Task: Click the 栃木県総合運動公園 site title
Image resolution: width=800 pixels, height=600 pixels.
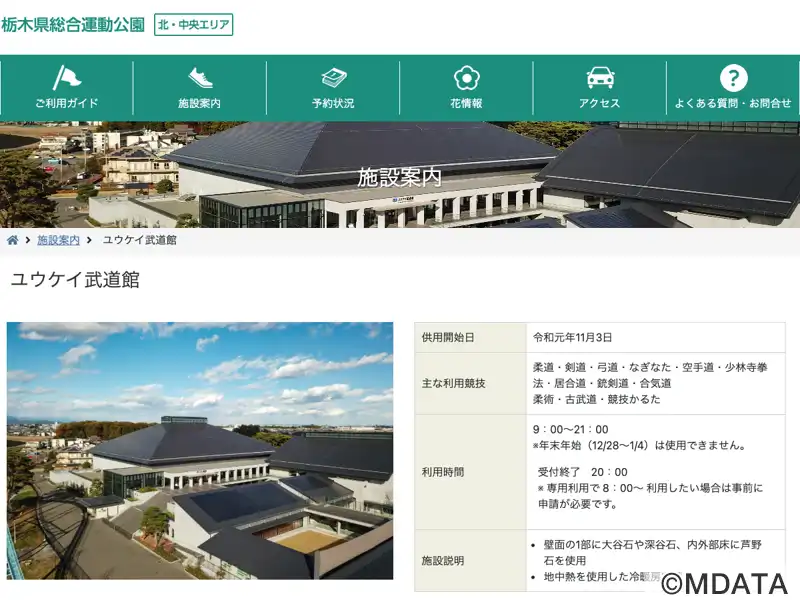Action: (73, 24)
